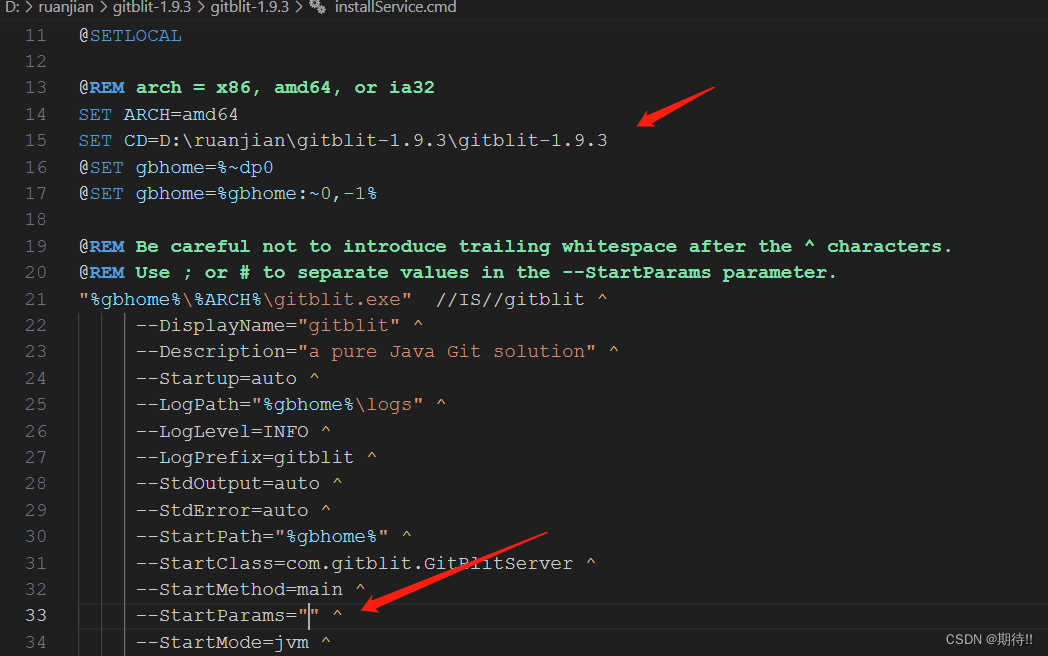Click line number 21 in the gutter
This screenshot has height=656, width=1048.
click(35, 299)
